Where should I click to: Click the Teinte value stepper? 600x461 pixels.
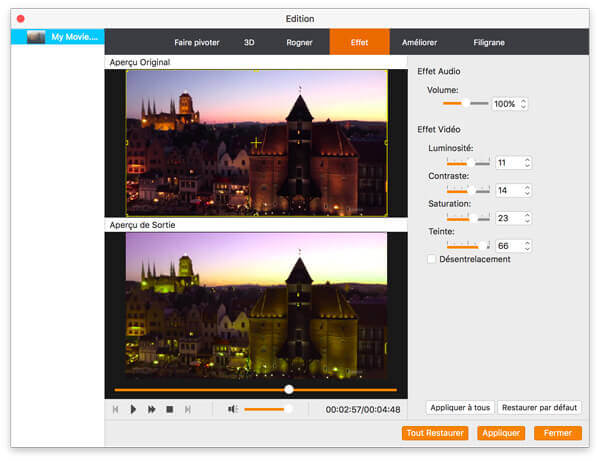pos(527,246)
